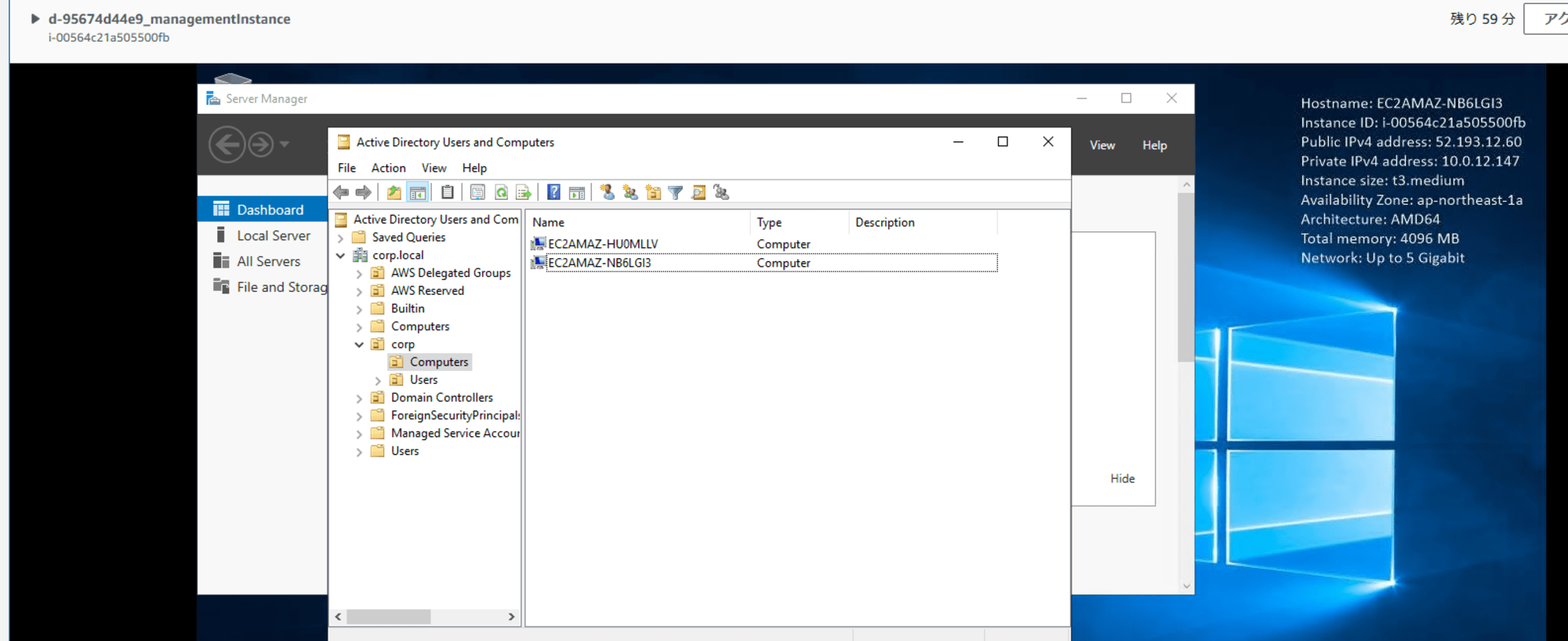Sort by the Type column header

(x=800, y=222)
